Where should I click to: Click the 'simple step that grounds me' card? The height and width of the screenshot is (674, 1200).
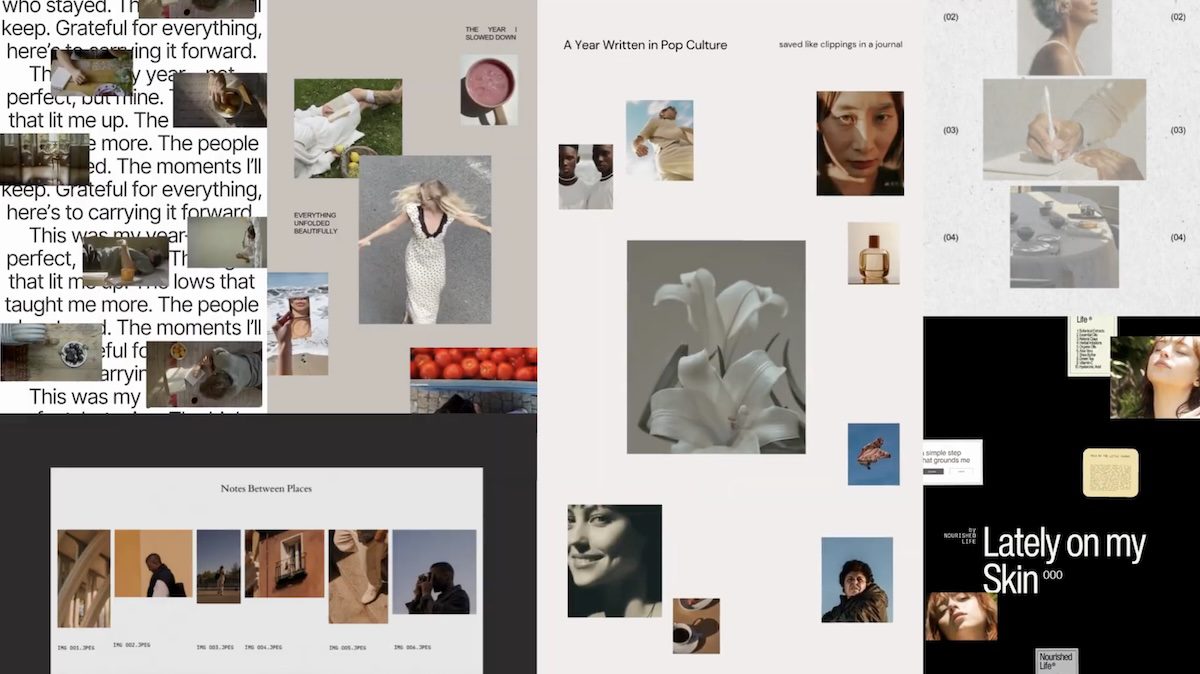tap(953, 462)
